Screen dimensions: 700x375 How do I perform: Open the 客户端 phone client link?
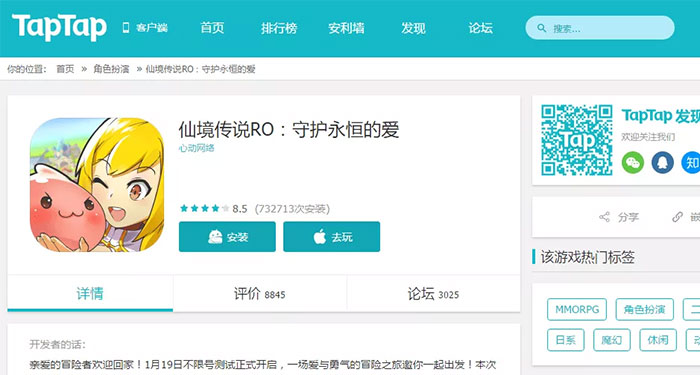click(x=145, y=28)
